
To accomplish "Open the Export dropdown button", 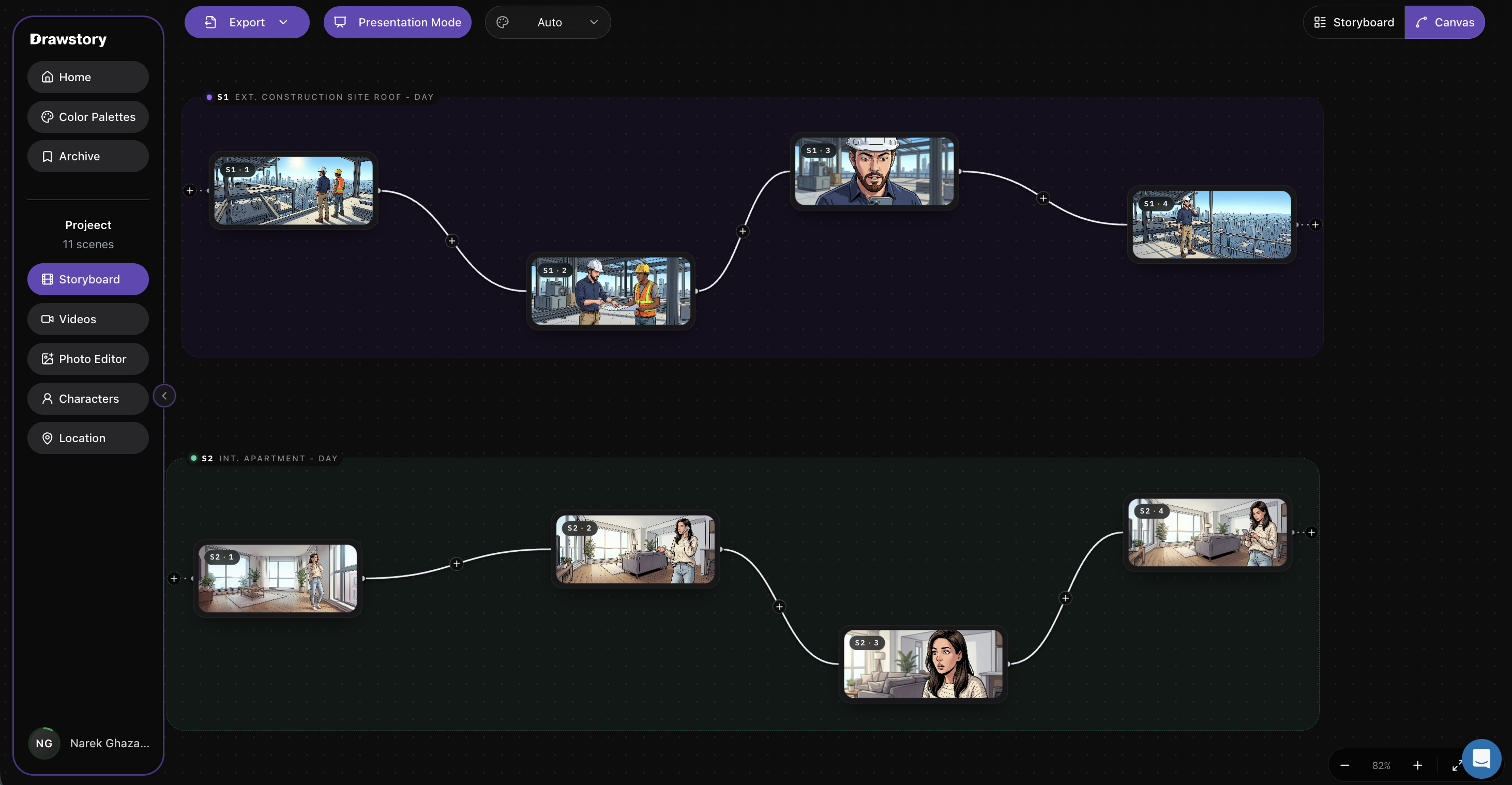I will [x=247, y=22].
